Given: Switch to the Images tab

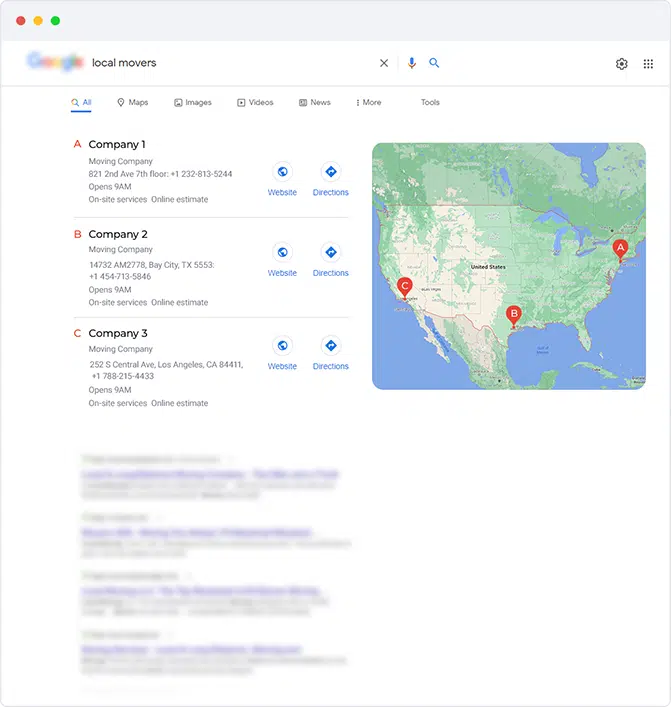Looking at the screenshot, I should 193,103.
